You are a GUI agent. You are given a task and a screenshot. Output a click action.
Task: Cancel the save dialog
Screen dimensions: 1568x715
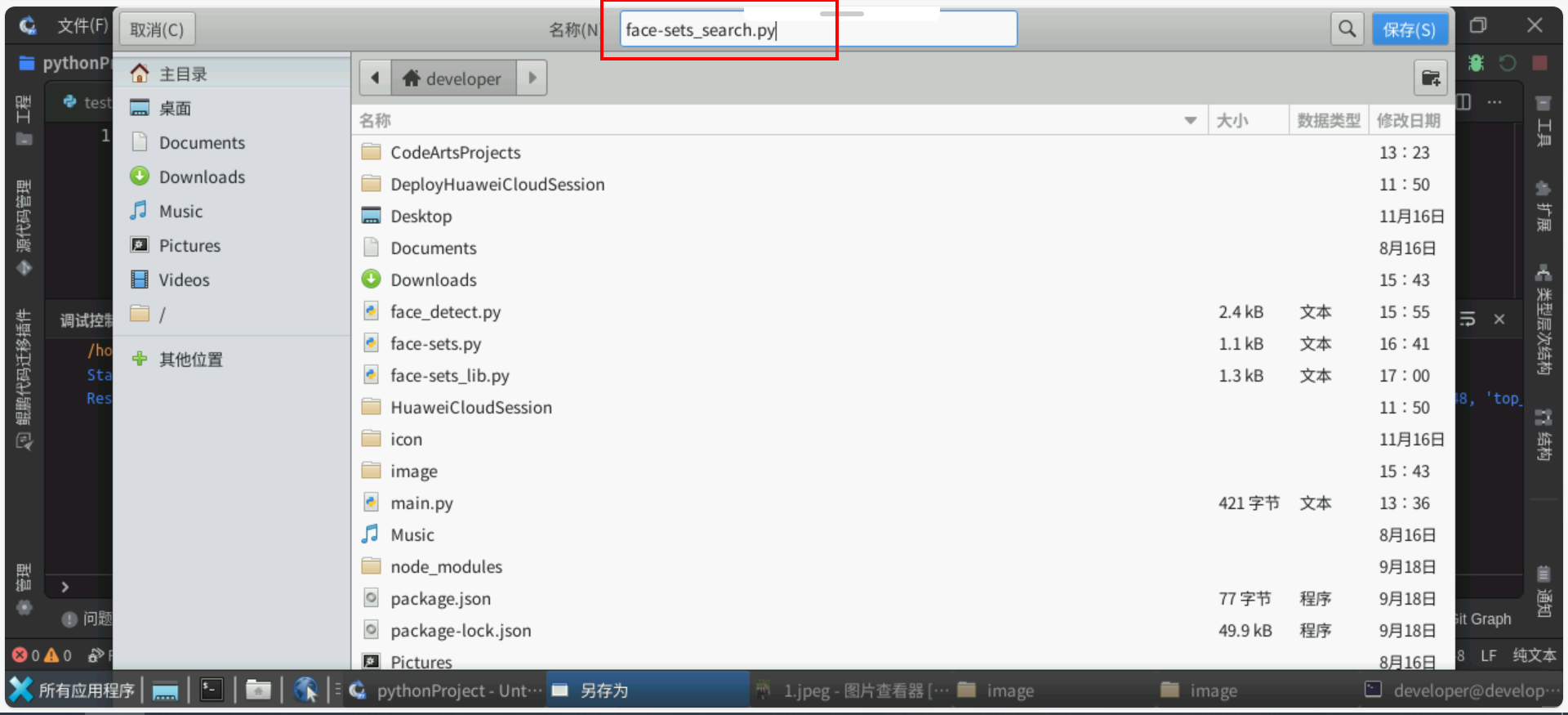pos(157,30)
